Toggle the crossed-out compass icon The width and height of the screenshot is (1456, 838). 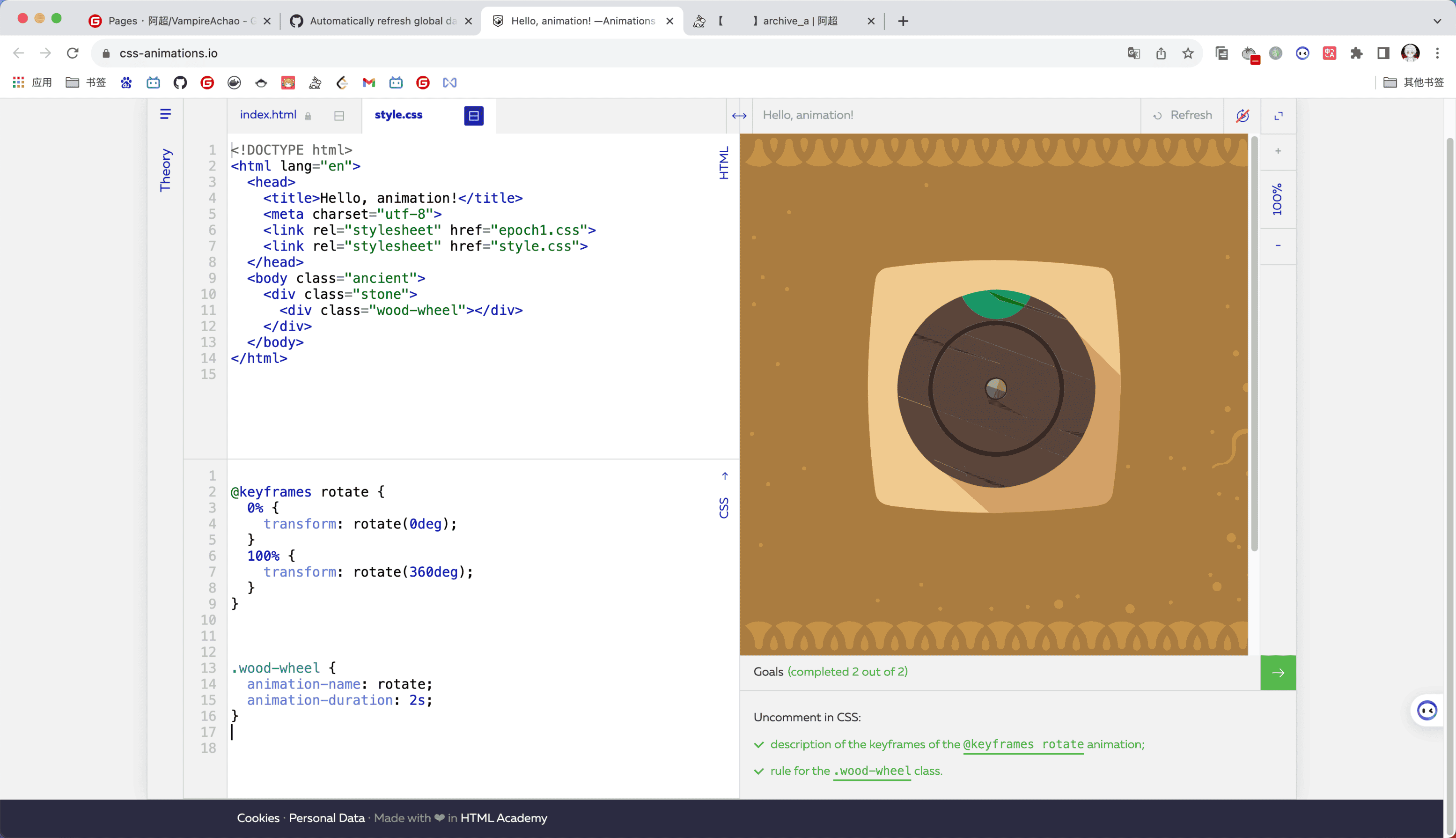point(1243,116)
